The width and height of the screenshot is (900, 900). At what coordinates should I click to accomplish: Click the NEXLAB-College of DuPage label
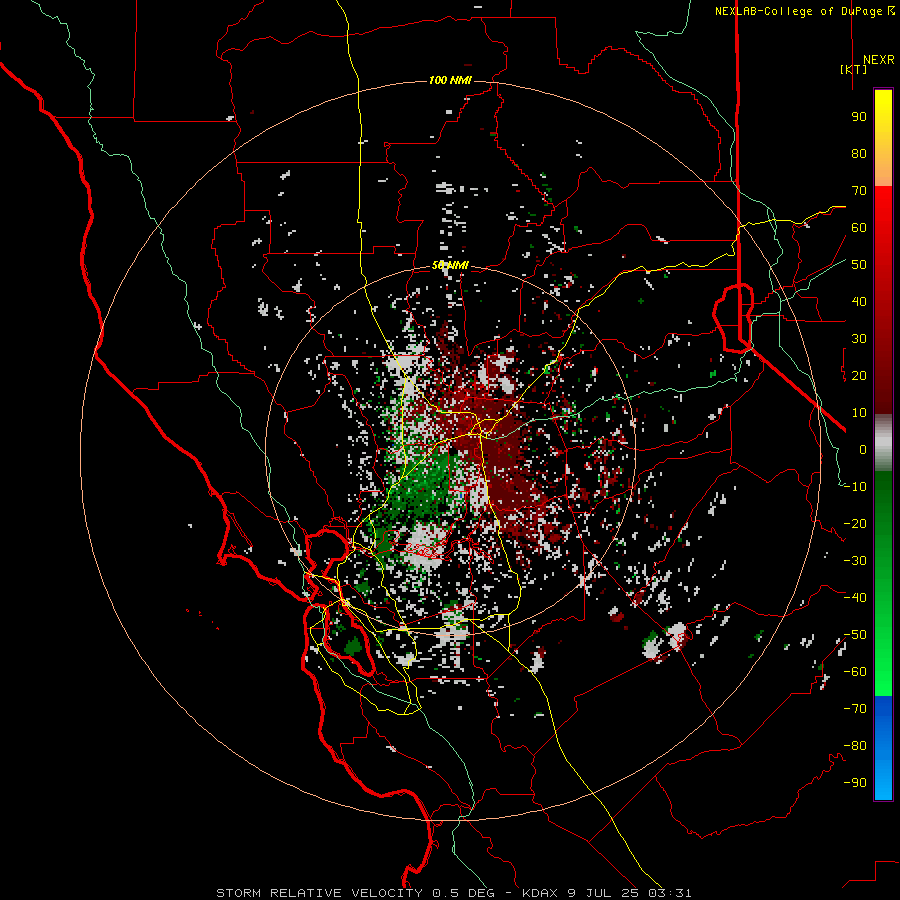coord(804,11)
